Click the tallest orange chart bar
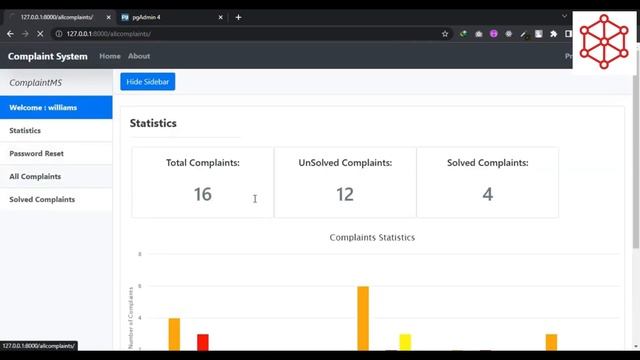Screen dimensions: 640x360 [x=363, y=318]
